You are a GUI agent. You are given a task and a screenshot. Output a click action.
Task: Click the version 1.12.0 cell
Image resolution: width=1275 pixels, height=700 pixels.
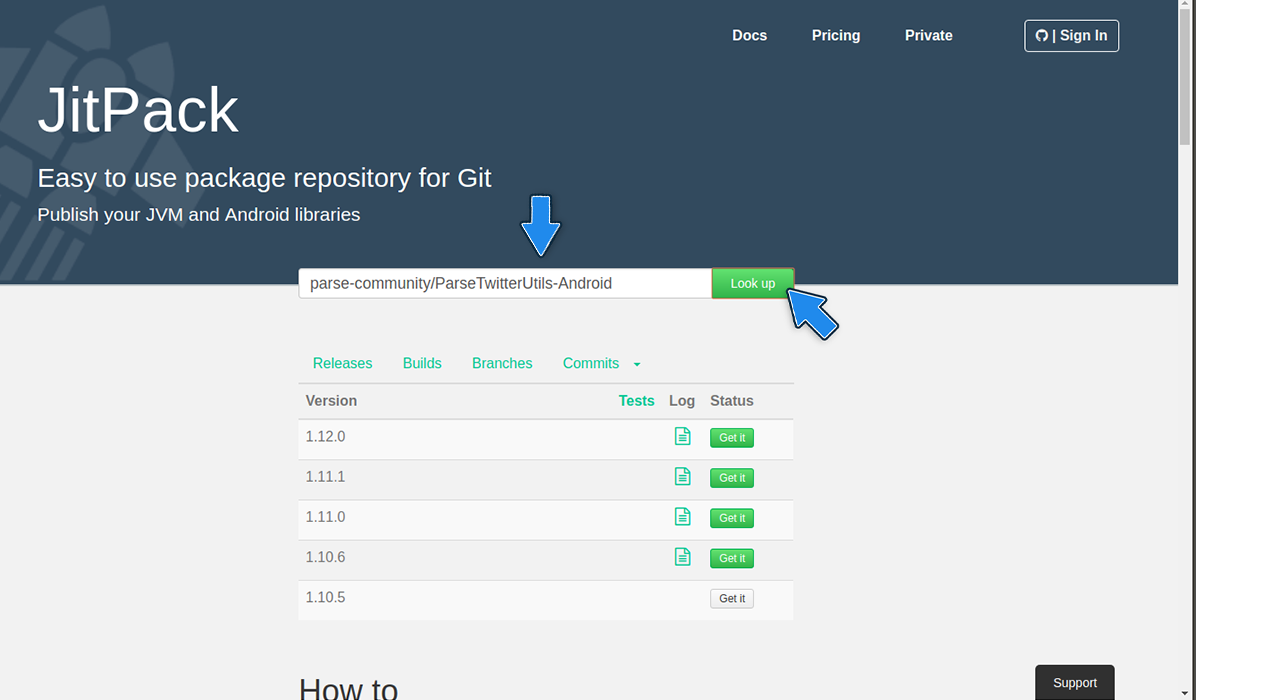pos(325,437)
